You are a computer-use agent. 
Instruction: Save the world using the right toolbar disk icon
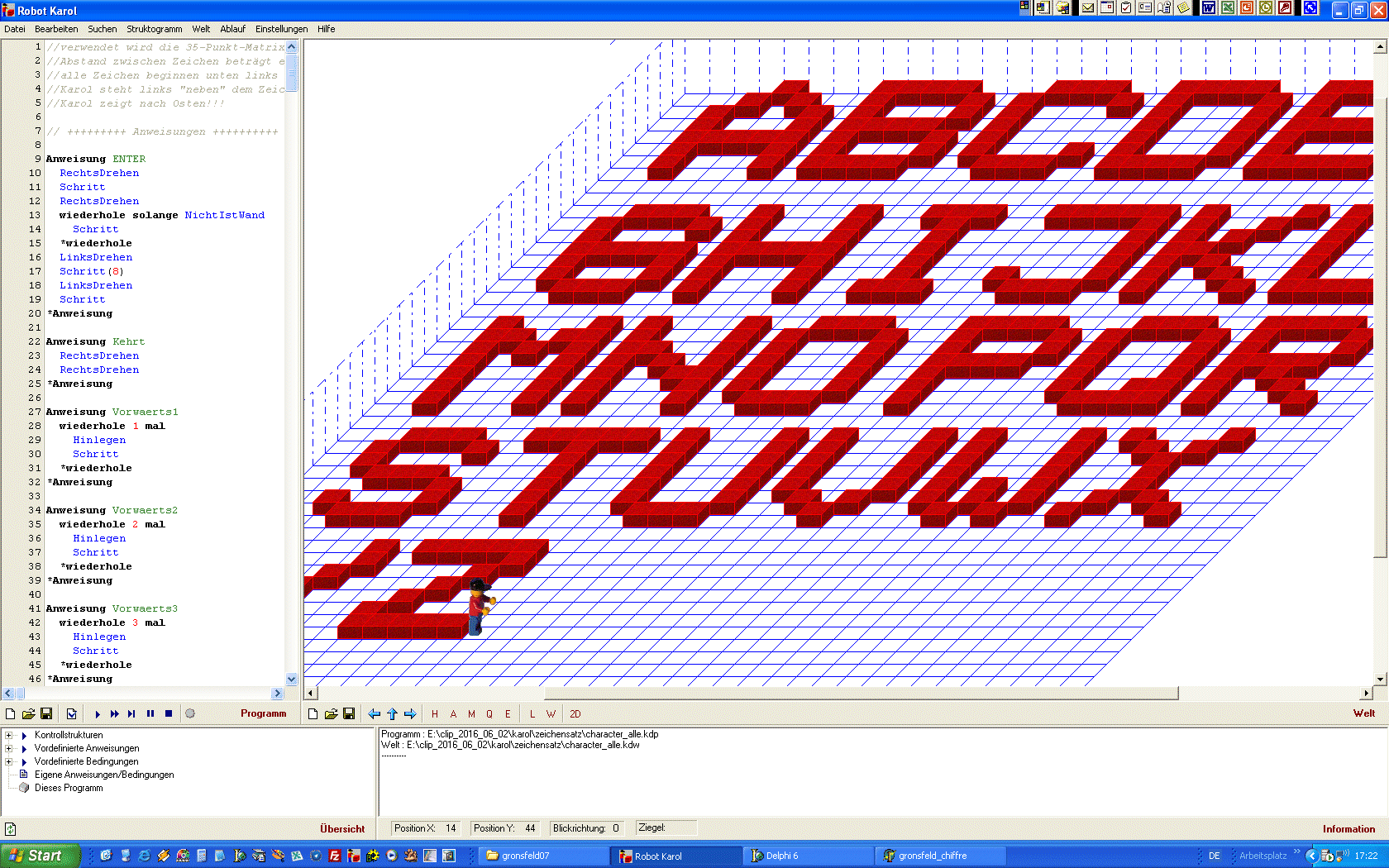(x=349, y=714)
